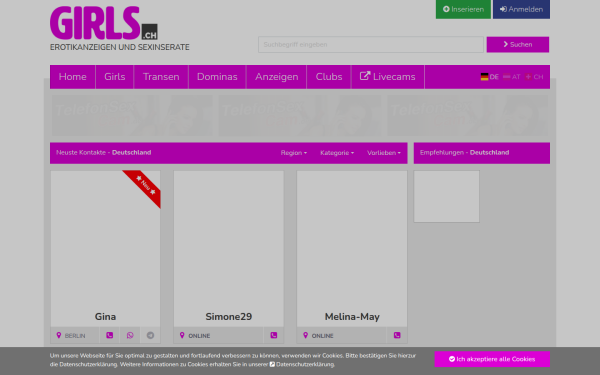Click the first TelefonSex banner

tap(132, 116)
